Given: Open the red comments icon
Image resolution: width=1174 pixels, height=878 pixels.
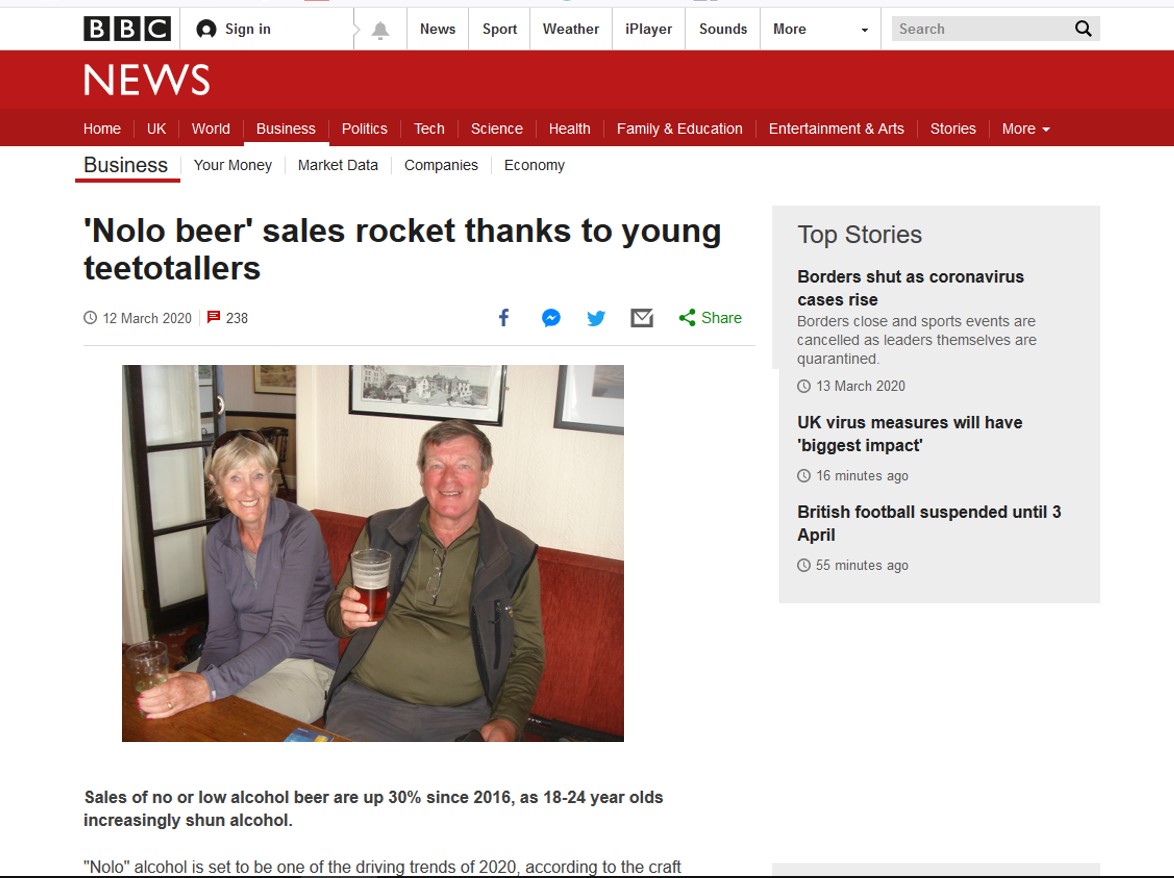Looking at the screenshot, I should pos(213,318).
